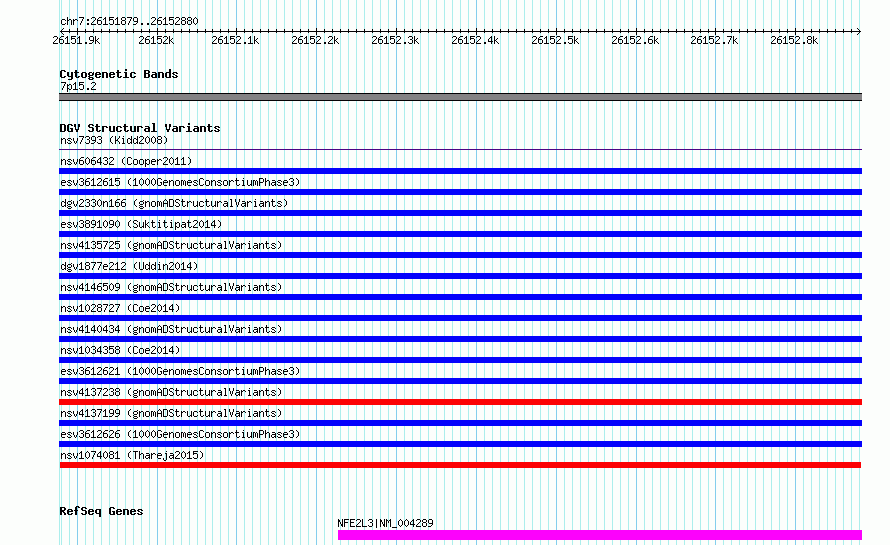Select nsv1034358 (Coe2014) label
The width and height of the screenshot is (890, 545).
click(x=120, y=350)
